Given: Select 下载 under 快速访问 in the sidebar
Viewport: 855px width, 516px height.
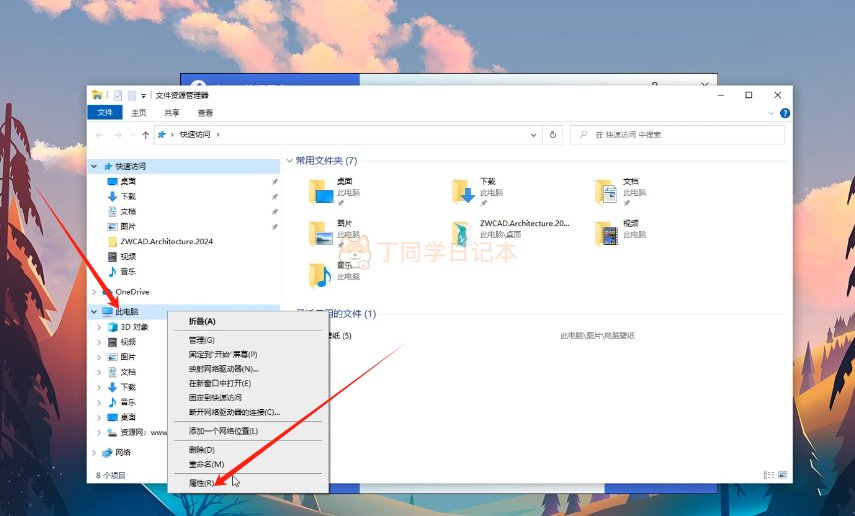Looking at the screenshot, I should click(x=128, y=196).
